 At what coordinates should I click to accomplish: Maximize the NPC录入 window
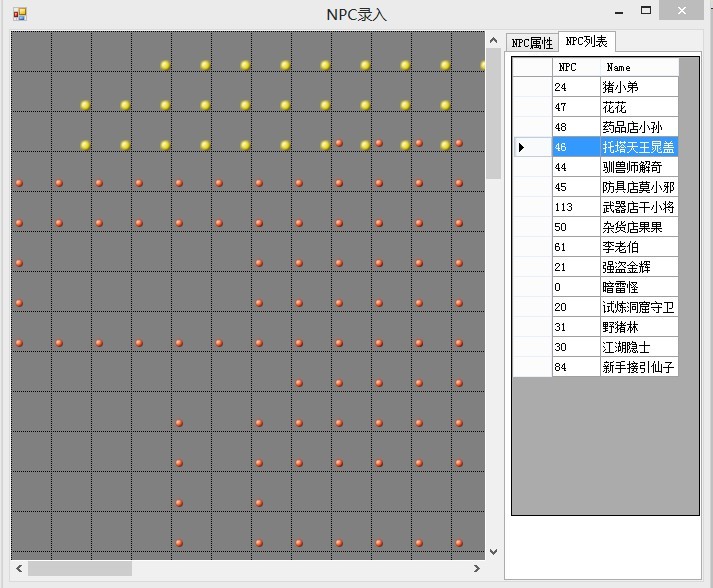tap(646, 11)
